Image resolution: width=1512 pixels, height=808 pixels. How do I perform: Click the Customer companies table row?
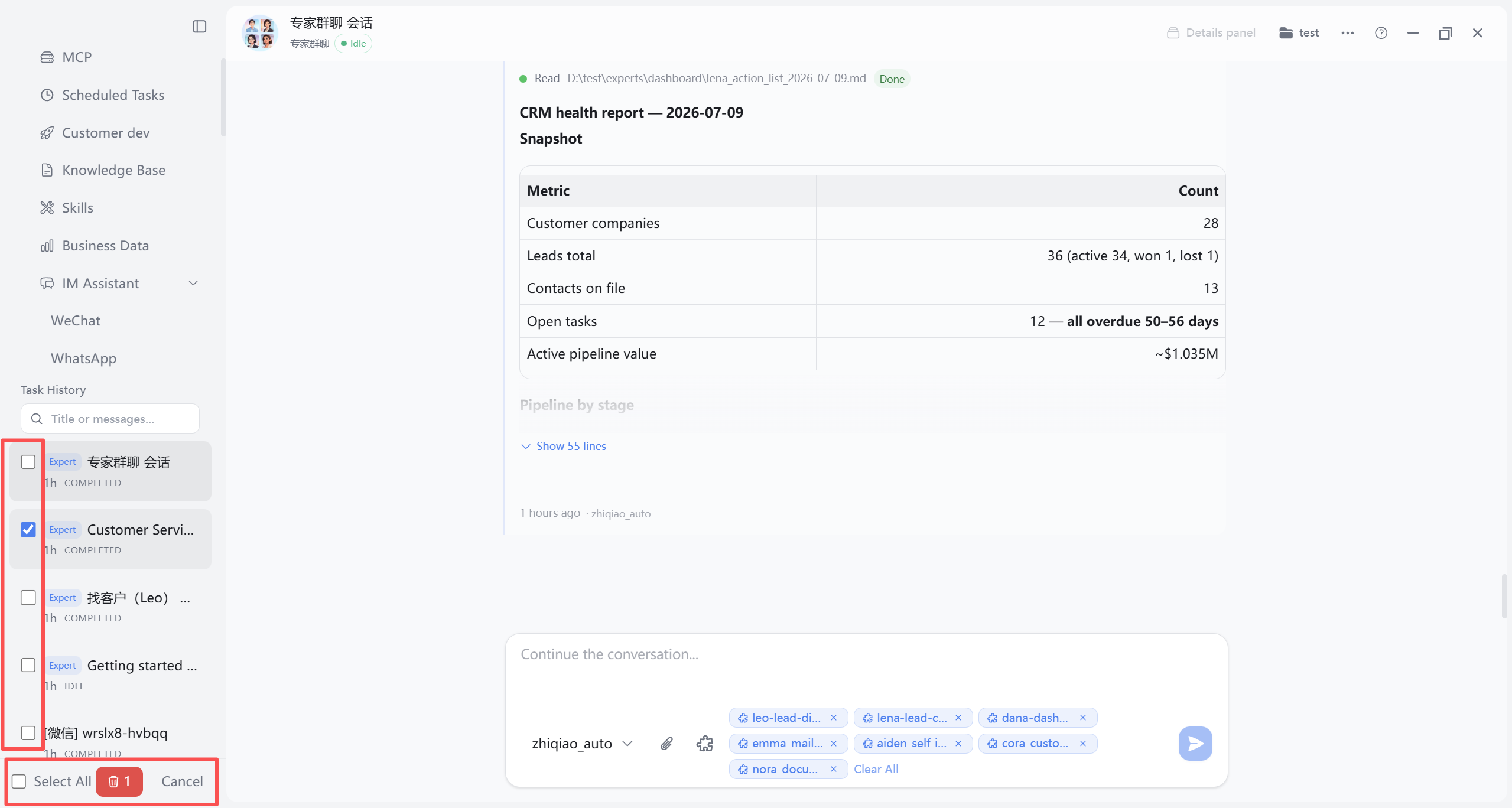(872, 223)
